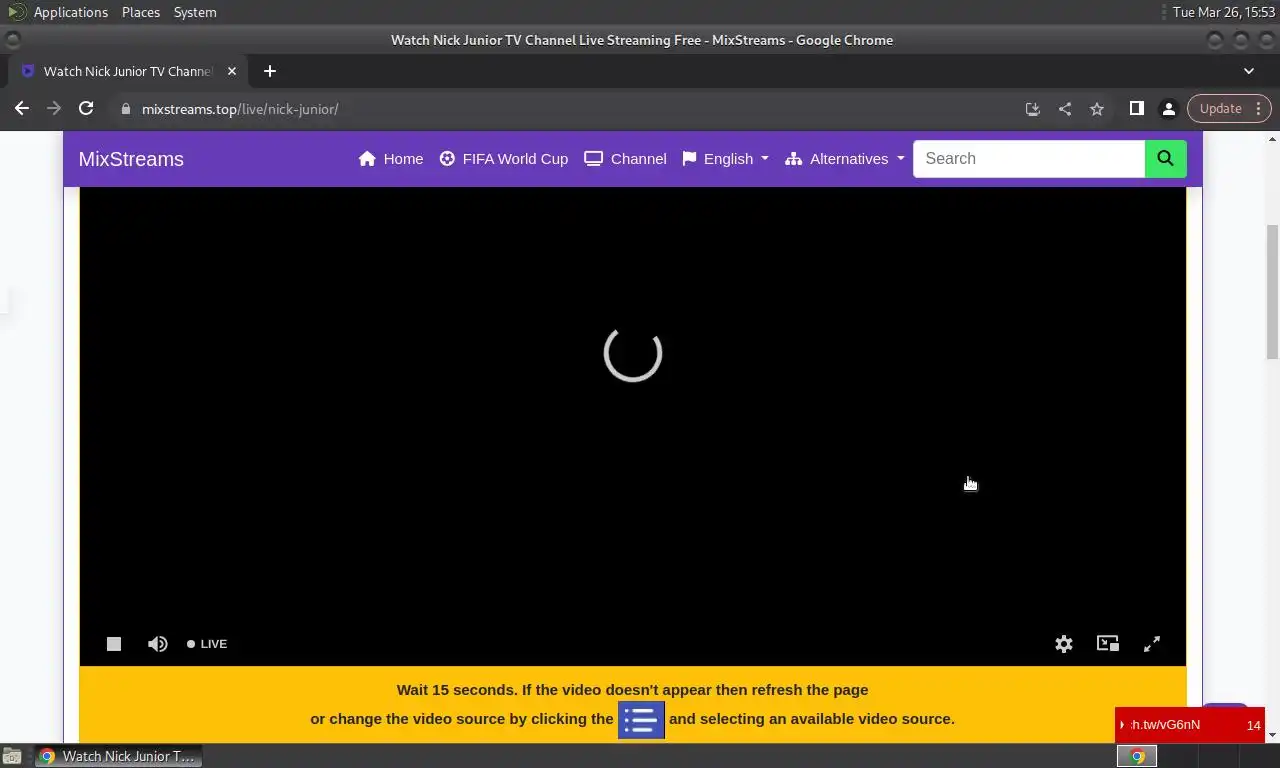Open the System menu
Image resolution: width=1280 pixels, height=768 pixels.
[x=195, y=12]
